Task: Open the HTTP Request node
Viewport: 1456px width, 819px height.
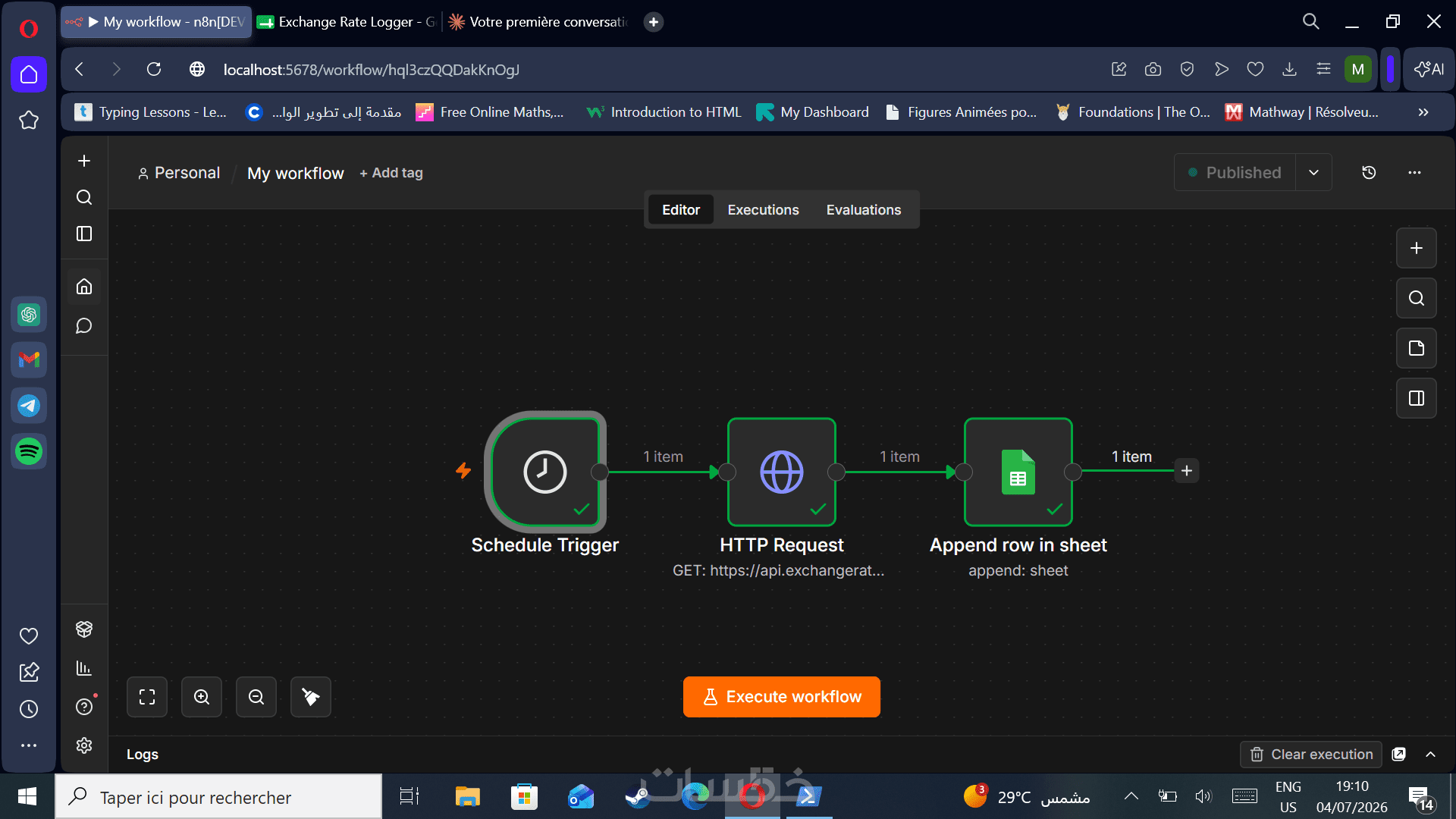Action: coord(782,472)
